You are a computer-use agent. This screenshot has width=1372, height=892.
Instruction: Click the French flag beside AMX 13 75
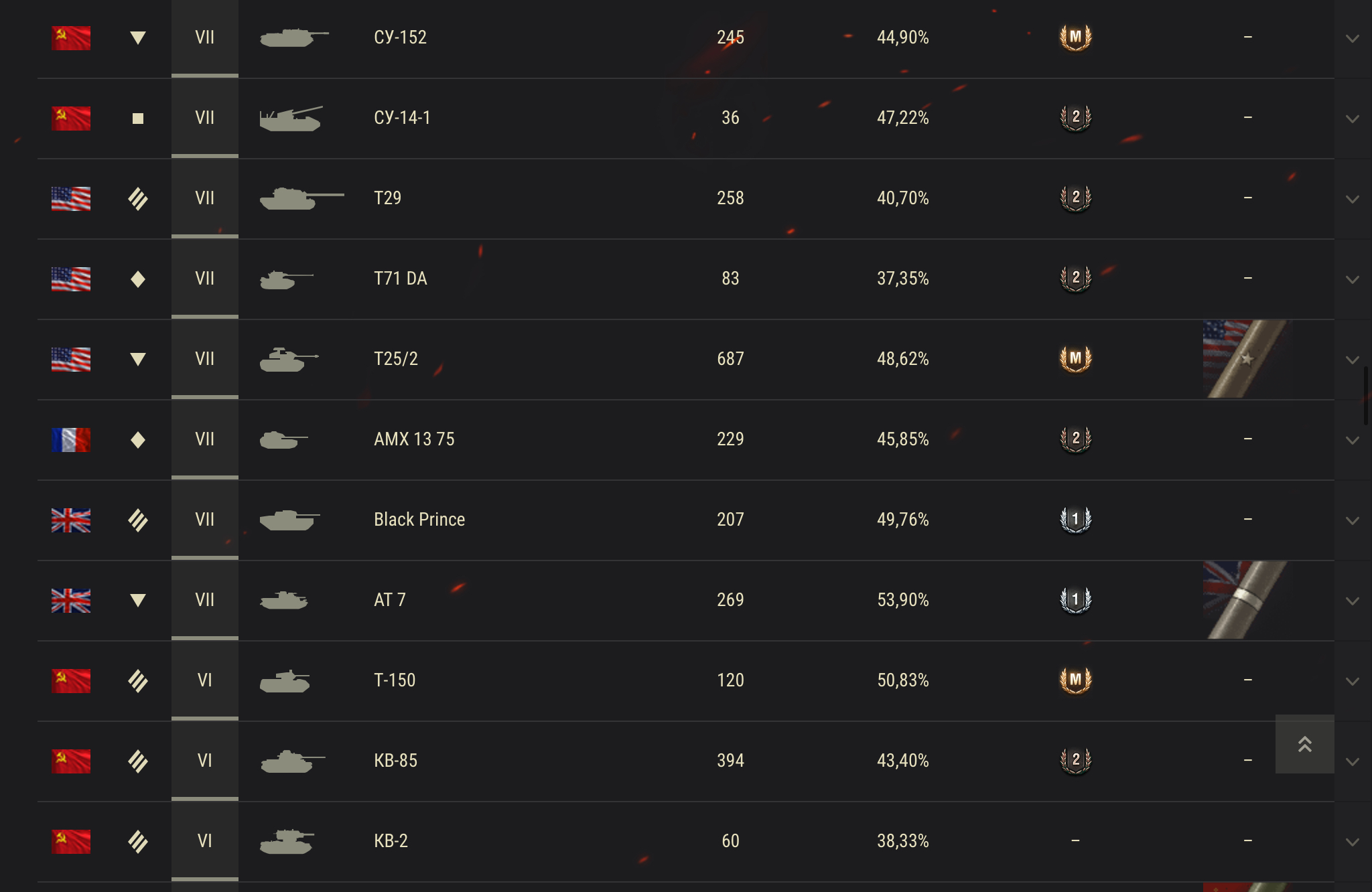coord(71,440)
